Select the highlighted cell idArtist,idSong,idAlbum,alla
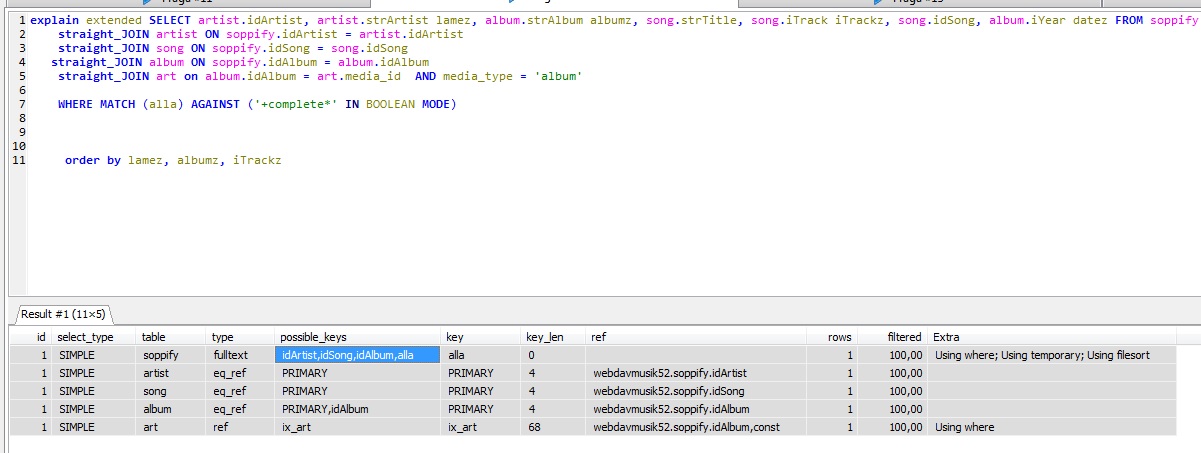1201x453 pixels. 357,355
